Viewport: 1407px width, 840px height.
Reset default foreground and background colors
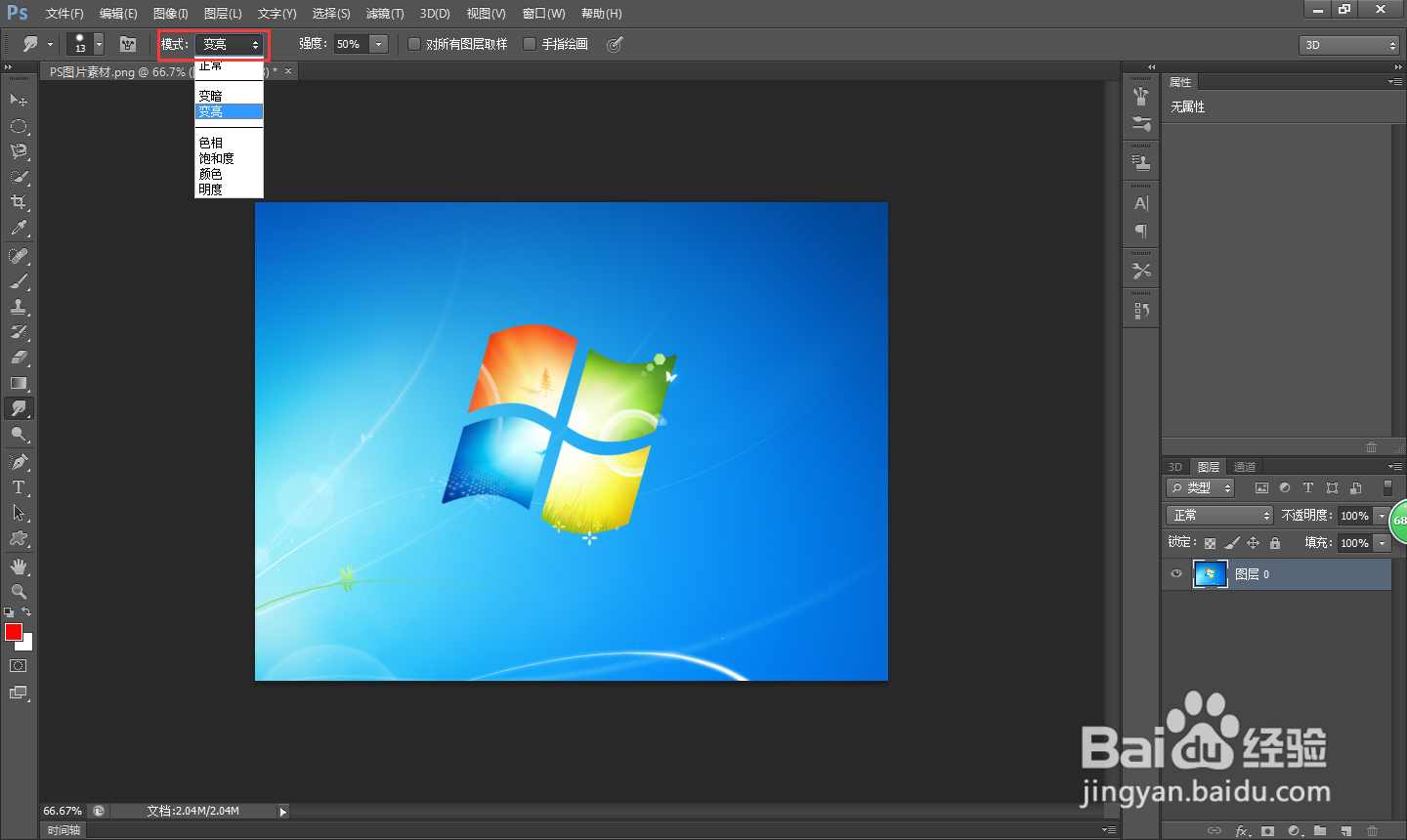tap(9, 612)
